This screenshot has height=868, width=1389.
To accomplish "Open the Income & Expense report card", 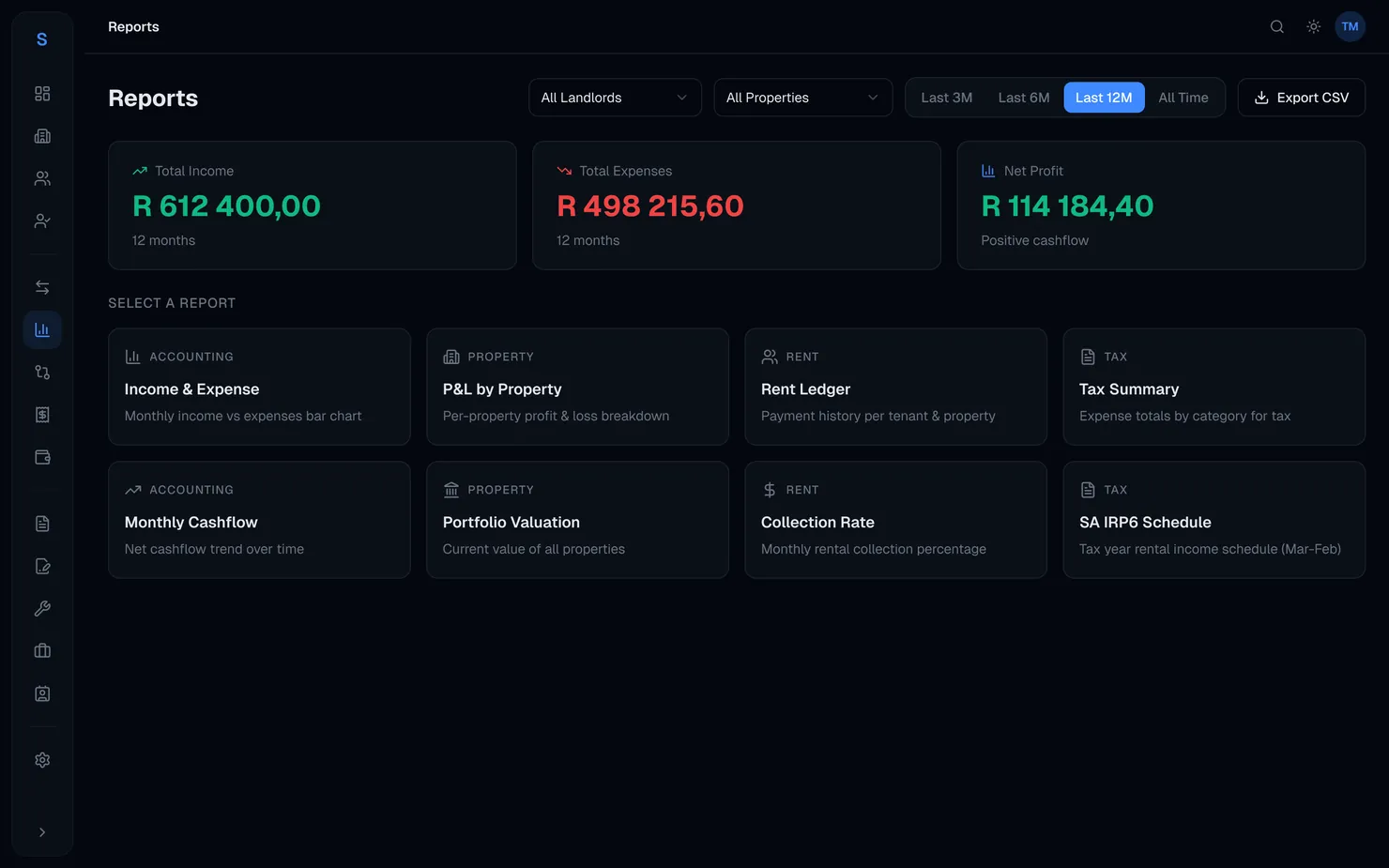I will 259,387.
